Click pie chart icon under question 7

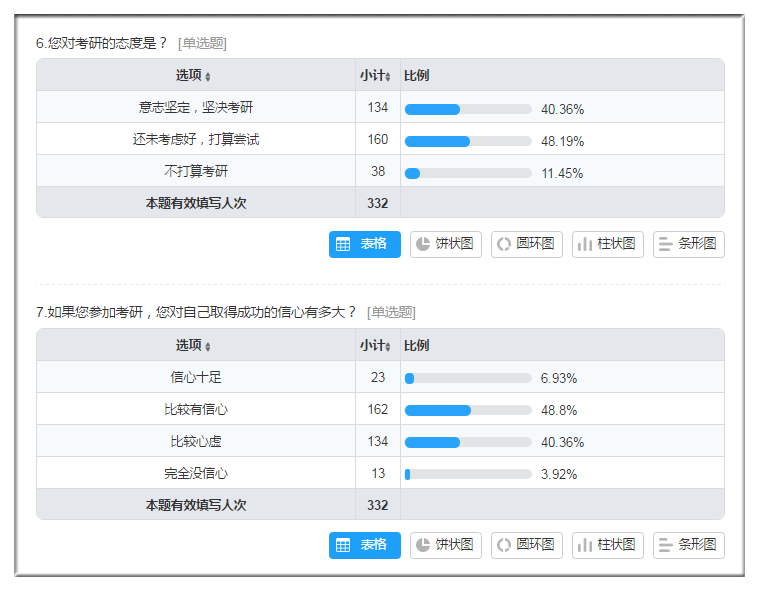[423, 545]
